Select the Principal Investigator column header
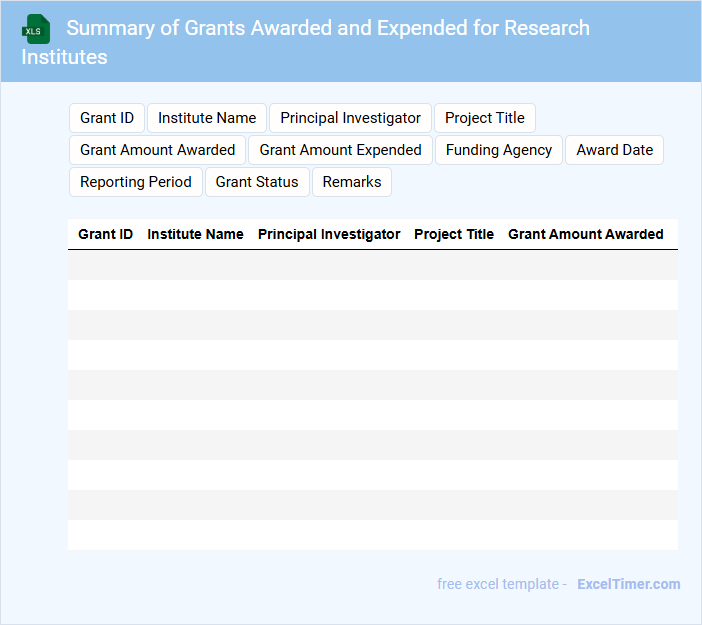This screenshot has height=625, width=702. (329, 234)
